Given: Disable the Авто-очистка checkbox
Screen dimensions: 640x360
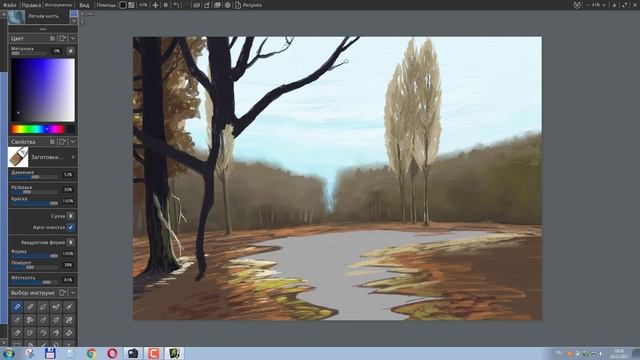Looking at the screenshot, I should click(71, 227).
